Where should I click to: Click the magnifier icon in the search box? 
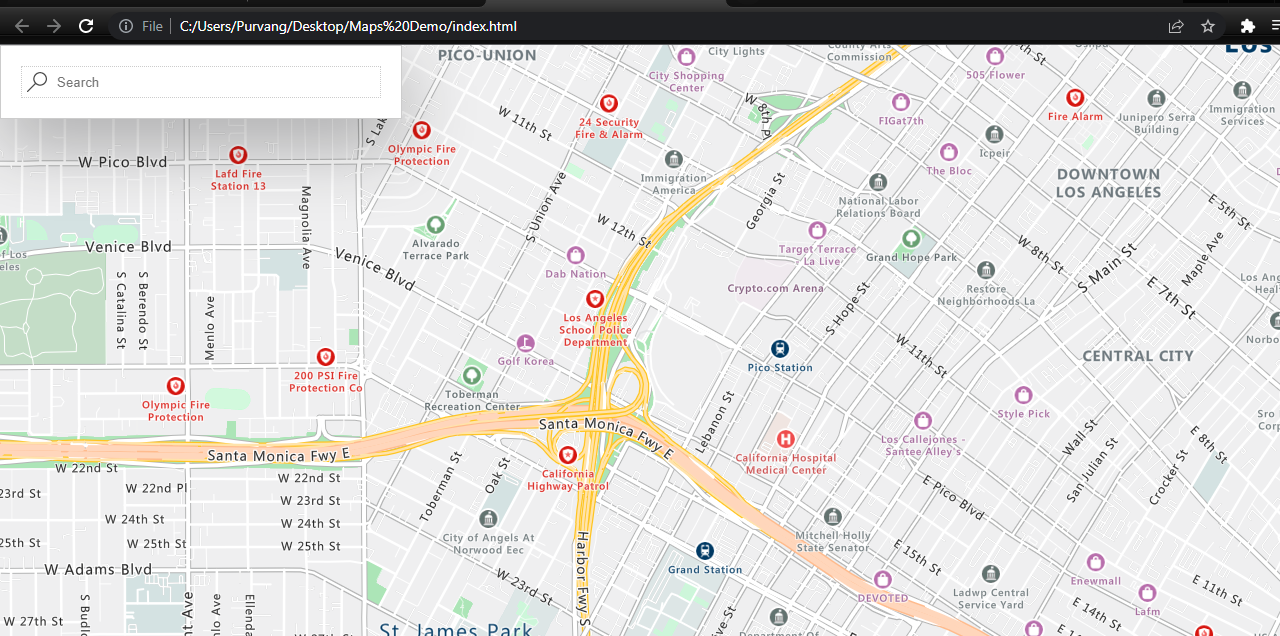[x=37, y=82]
